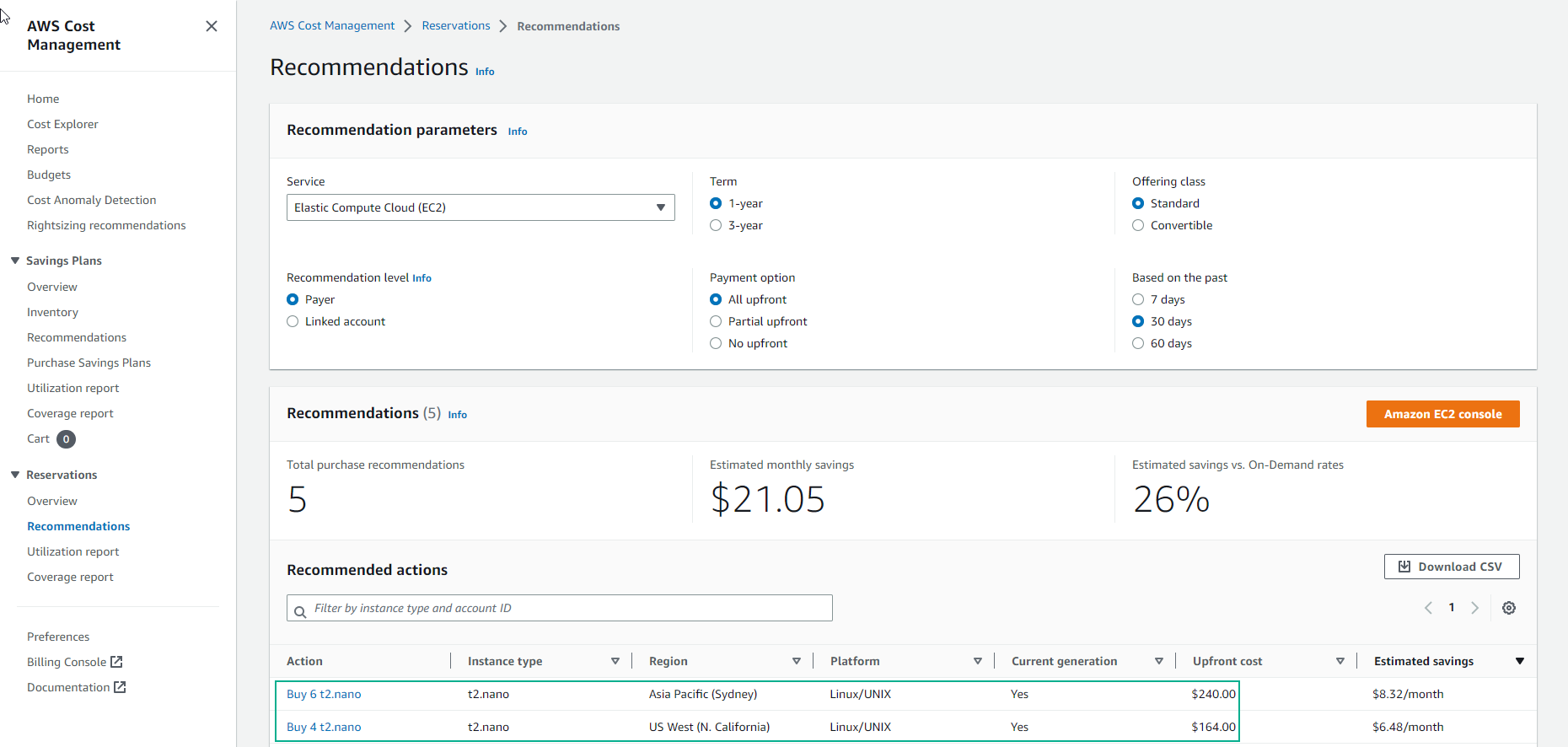The width and height of the screenshot is (1568, 747).
Task: Open the table preferences gear icon
Action: tap(1509, 608)
